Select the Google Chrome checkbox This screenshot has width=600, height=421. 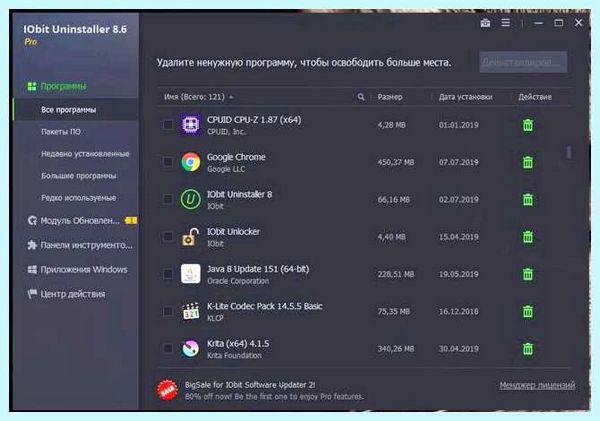pyautogui.click(x=168, y=162)
